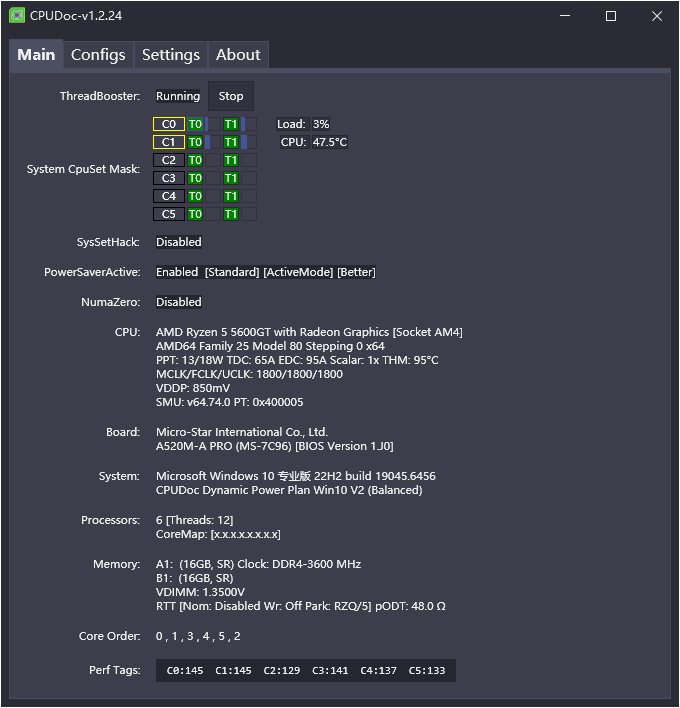This screenshot has width=680, height=708.
Task: Toggle thread T0 of core C2
Action: pos(195,160)
